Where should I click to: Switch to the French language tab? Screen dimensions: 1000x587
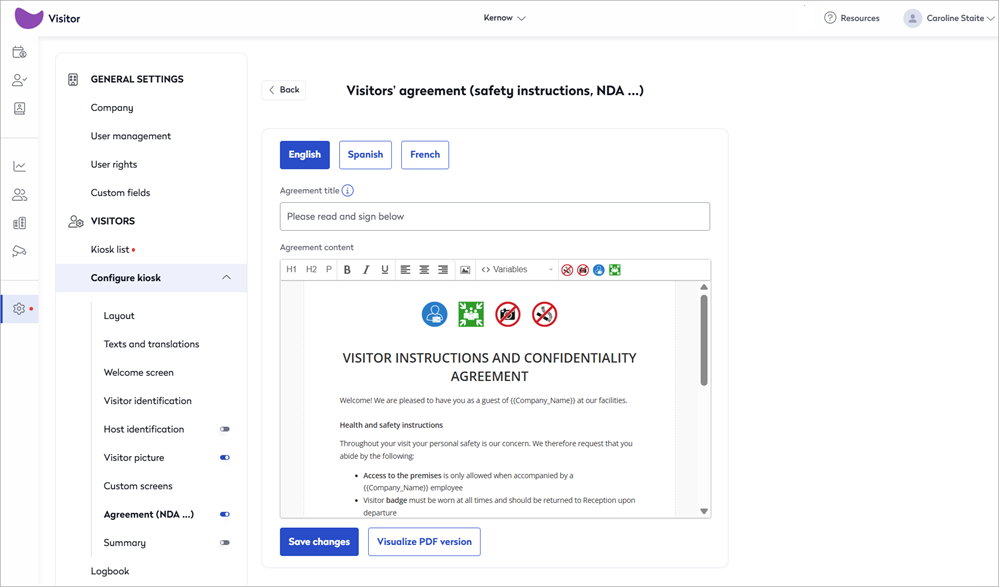click(x=425, y=155)
